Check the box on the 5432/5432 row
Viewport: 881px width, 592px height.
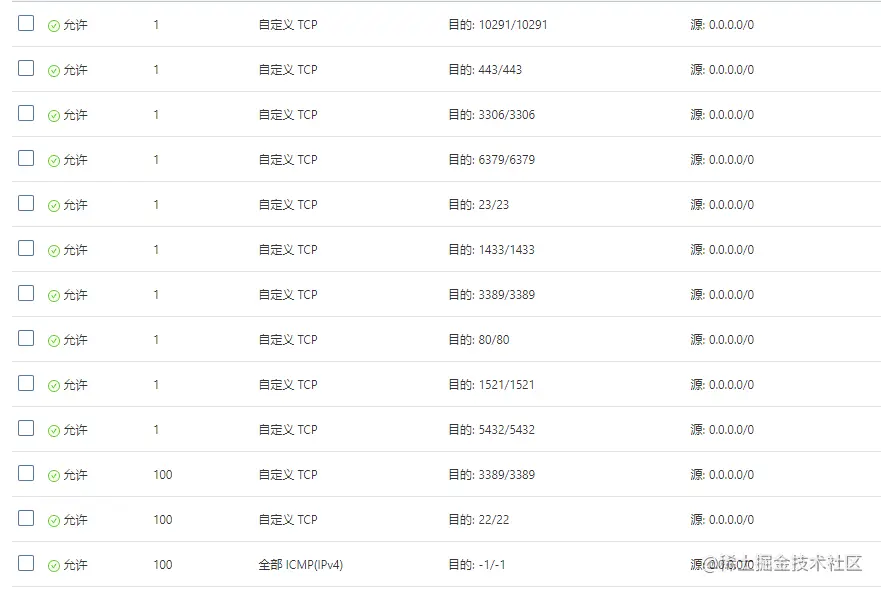26,428
